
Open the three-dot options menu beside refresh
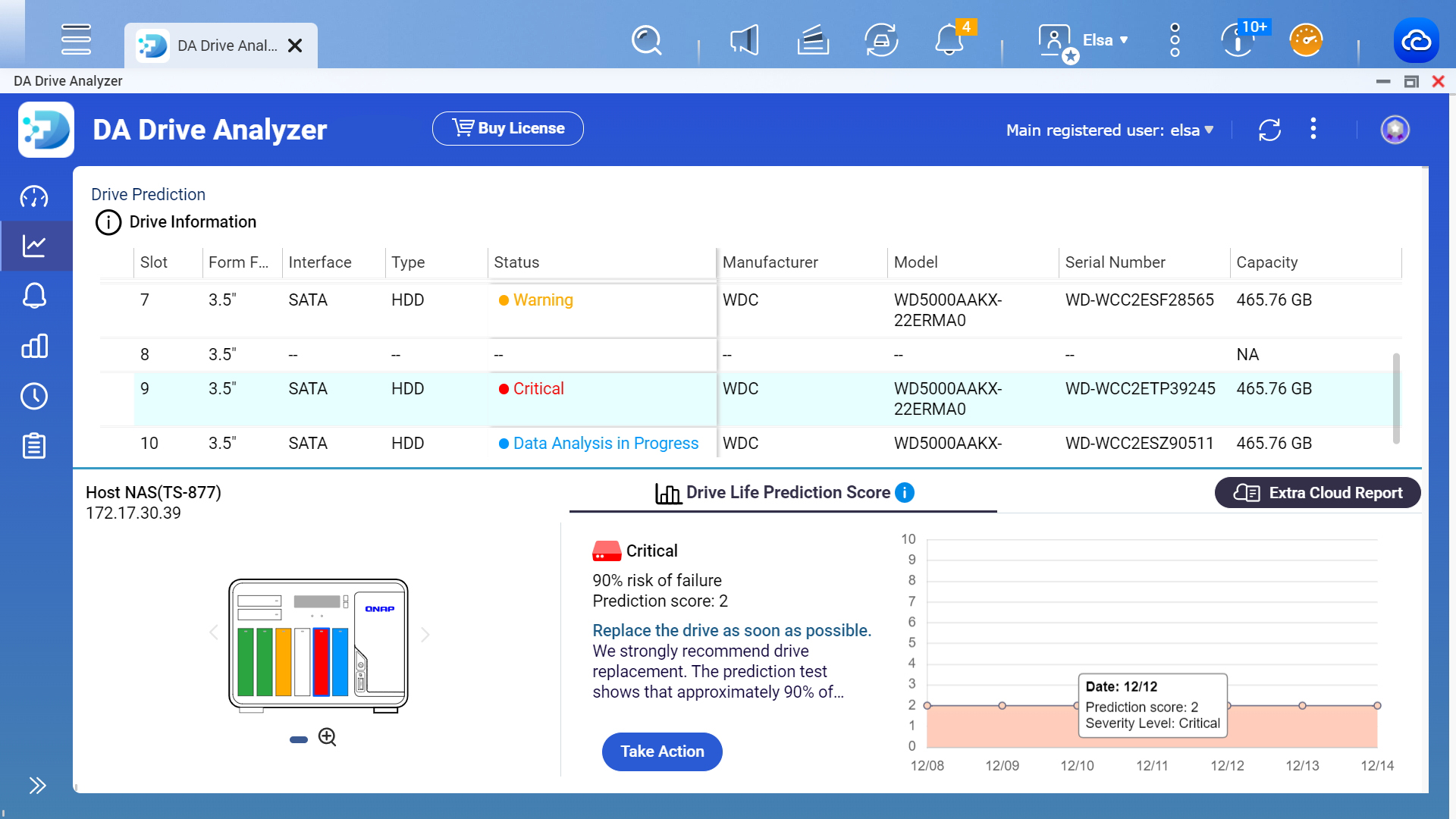(1313, 129)
